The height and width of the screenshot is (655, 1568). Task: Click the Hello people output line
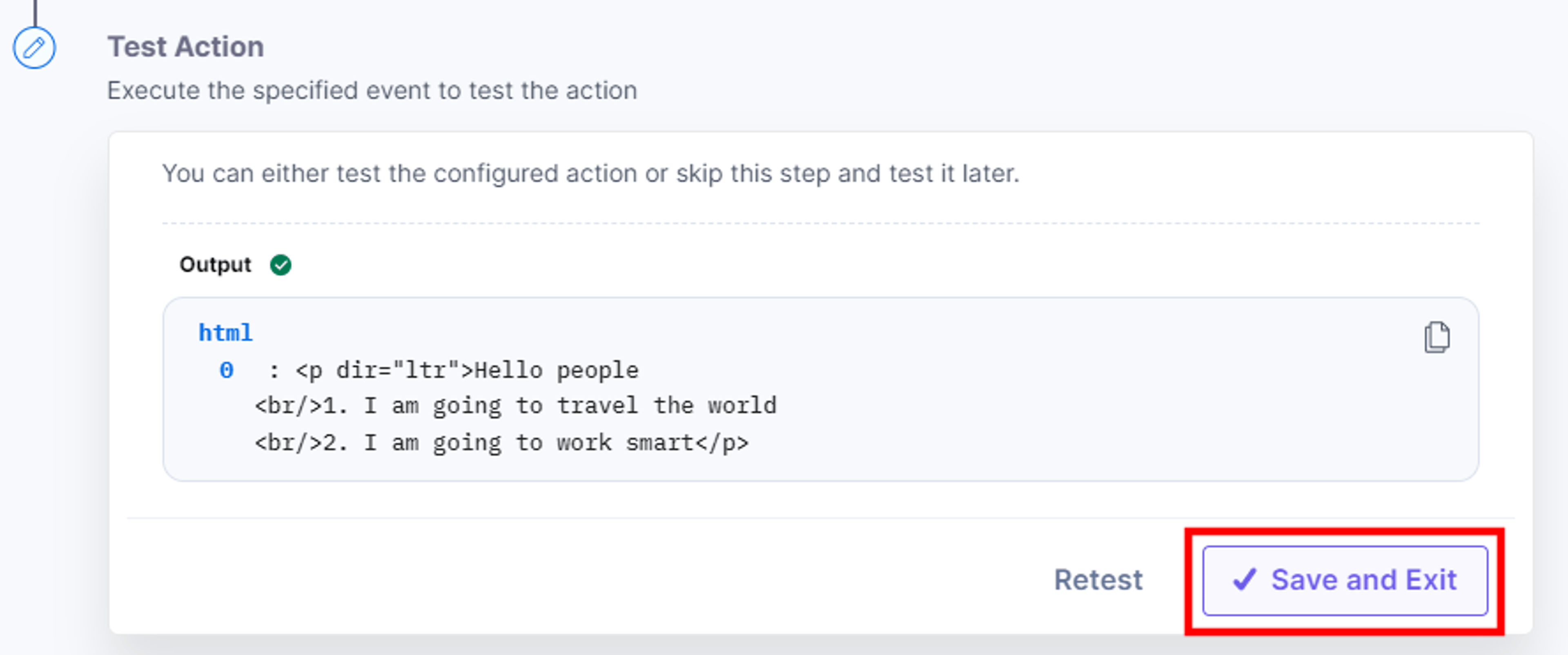(467, 370)
